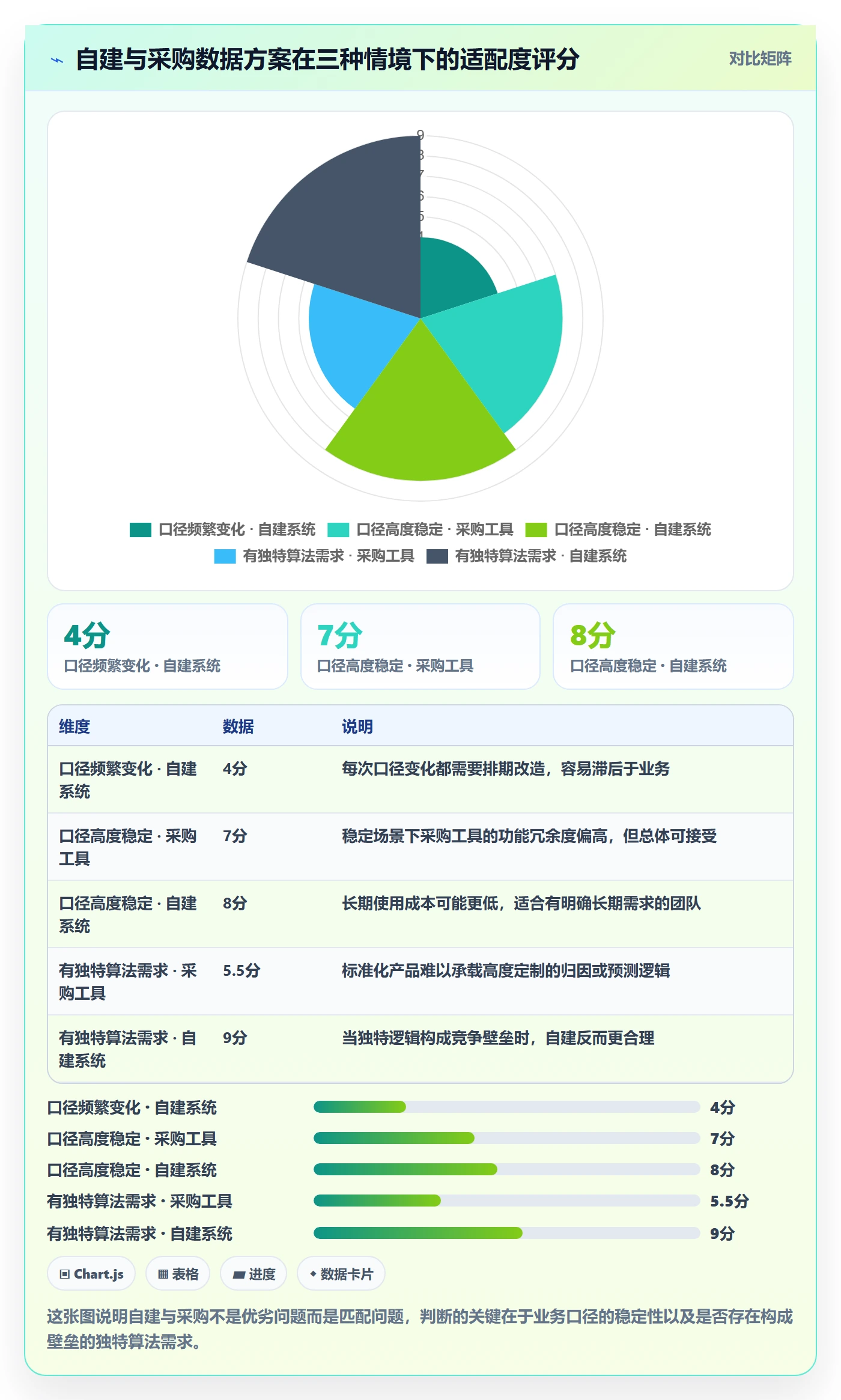Click the 9分 table cell
Viewport: 841px width, 1400px height.
[x=235, y=1038]
